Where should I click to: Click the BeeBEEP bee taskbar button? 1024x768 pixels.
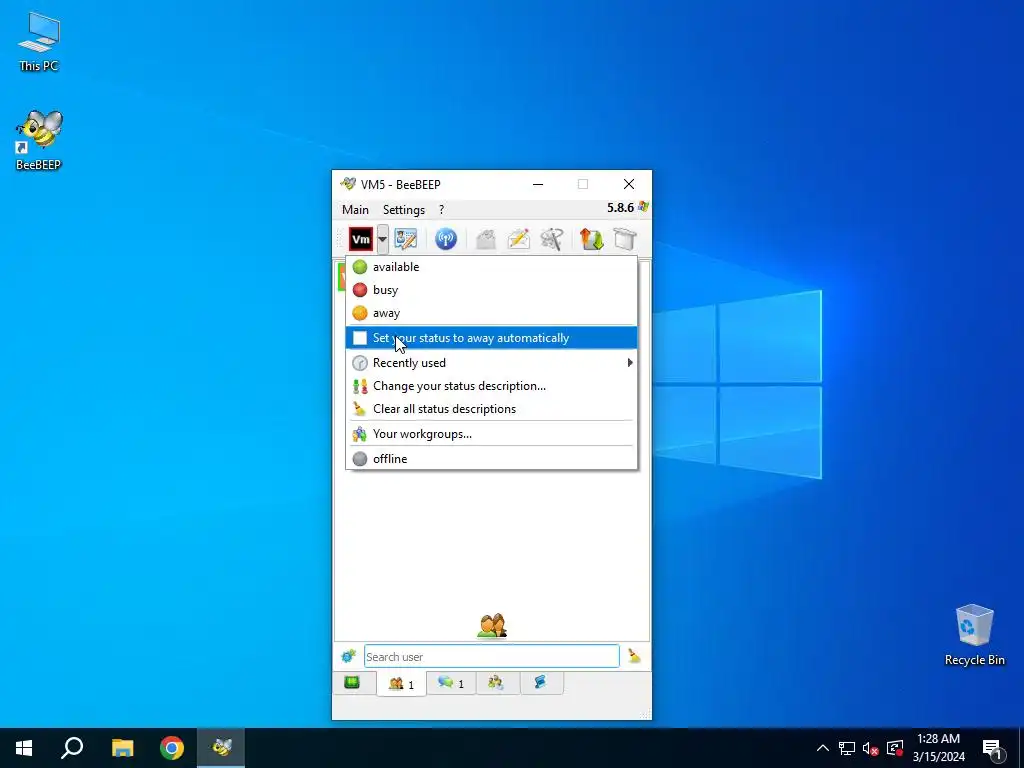point(221,748)
